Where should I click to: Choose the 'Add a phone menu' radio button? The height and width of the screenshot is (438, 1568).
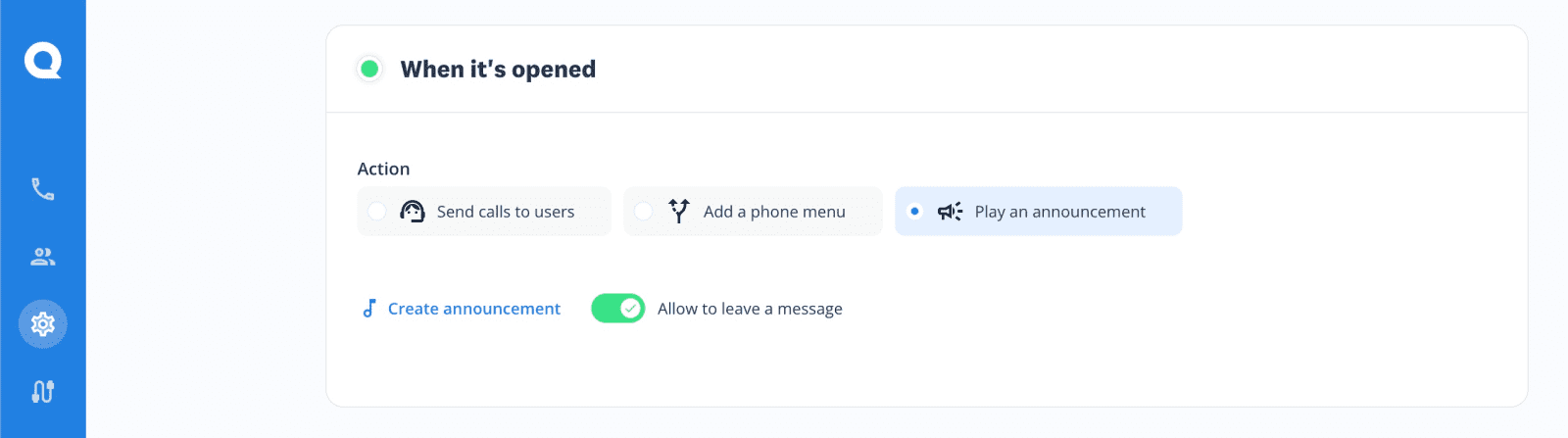tap(644, 212)
